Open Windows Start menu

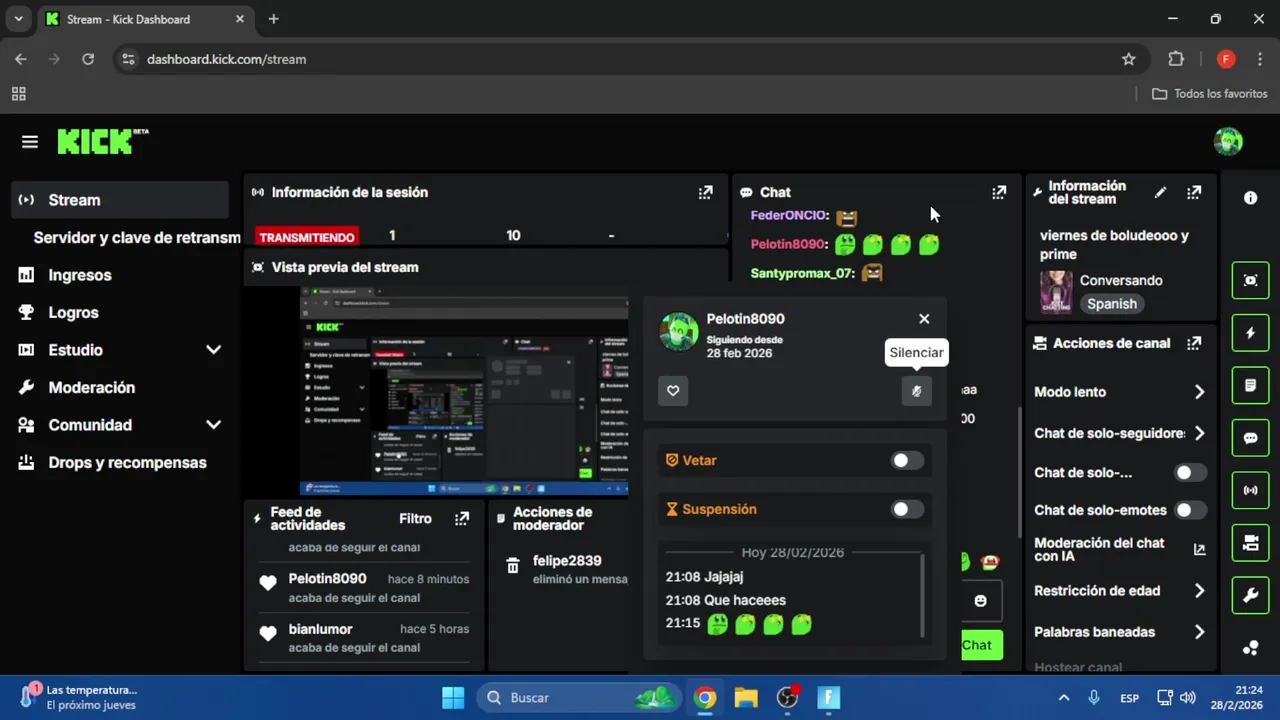coord(453,697)
